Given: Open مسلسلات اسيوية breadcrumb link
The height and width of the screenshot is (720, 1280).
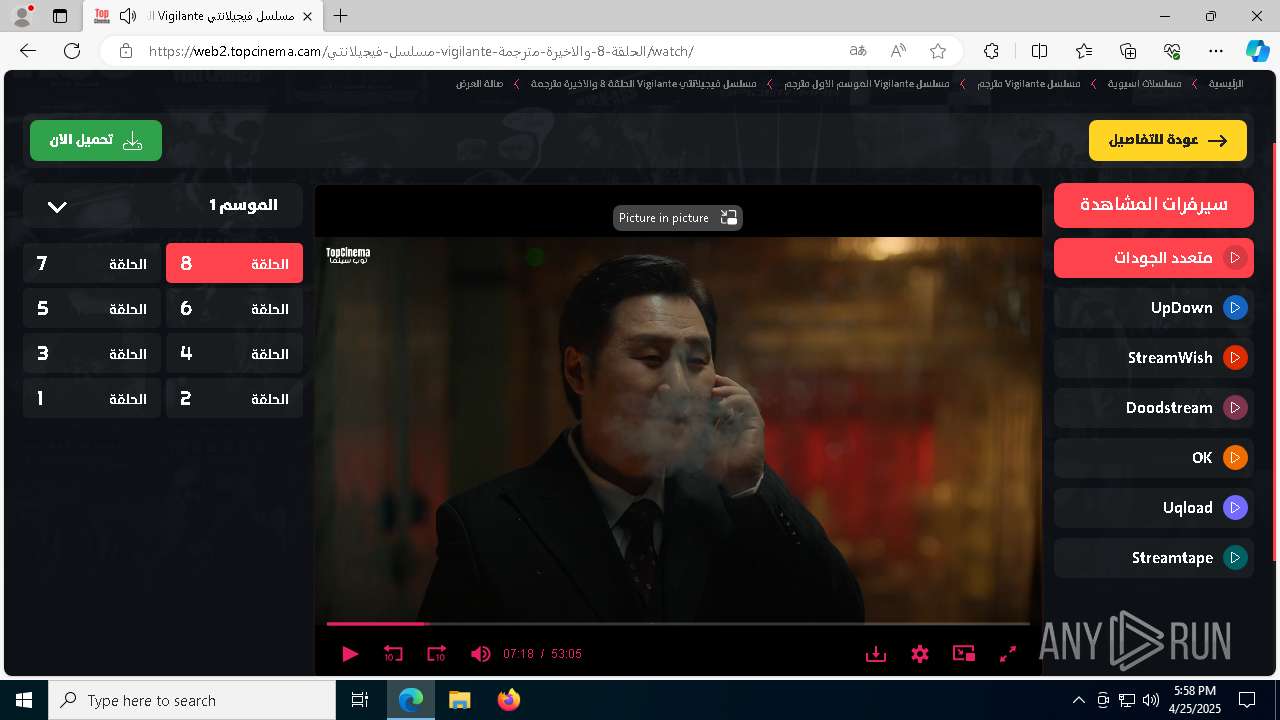Looking at the screenshot, I should 1144,84.
